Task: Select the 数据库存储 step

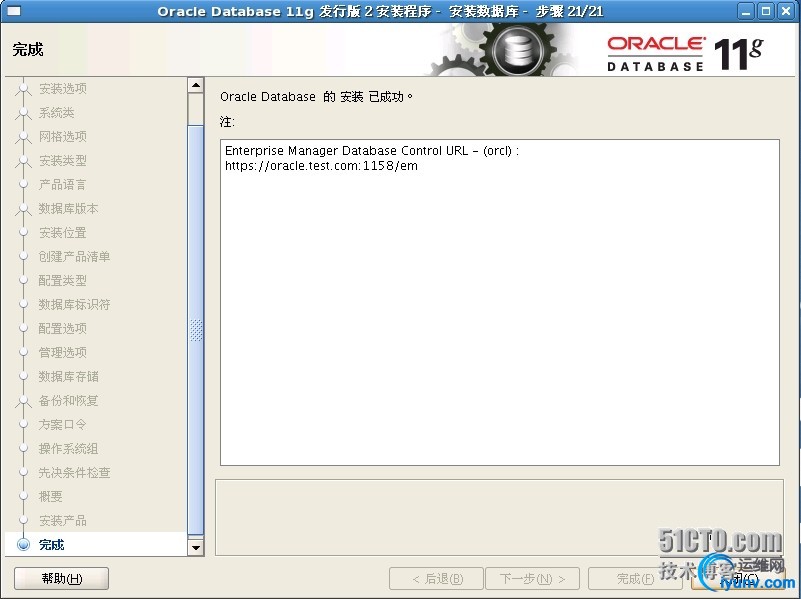Action: pos(68,376)
